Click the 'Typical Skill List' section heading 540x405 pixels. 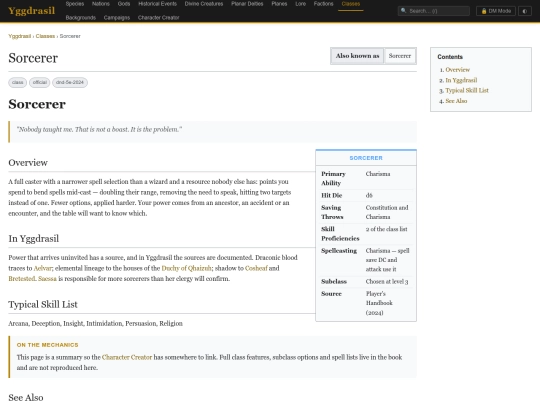coord(43,304)
